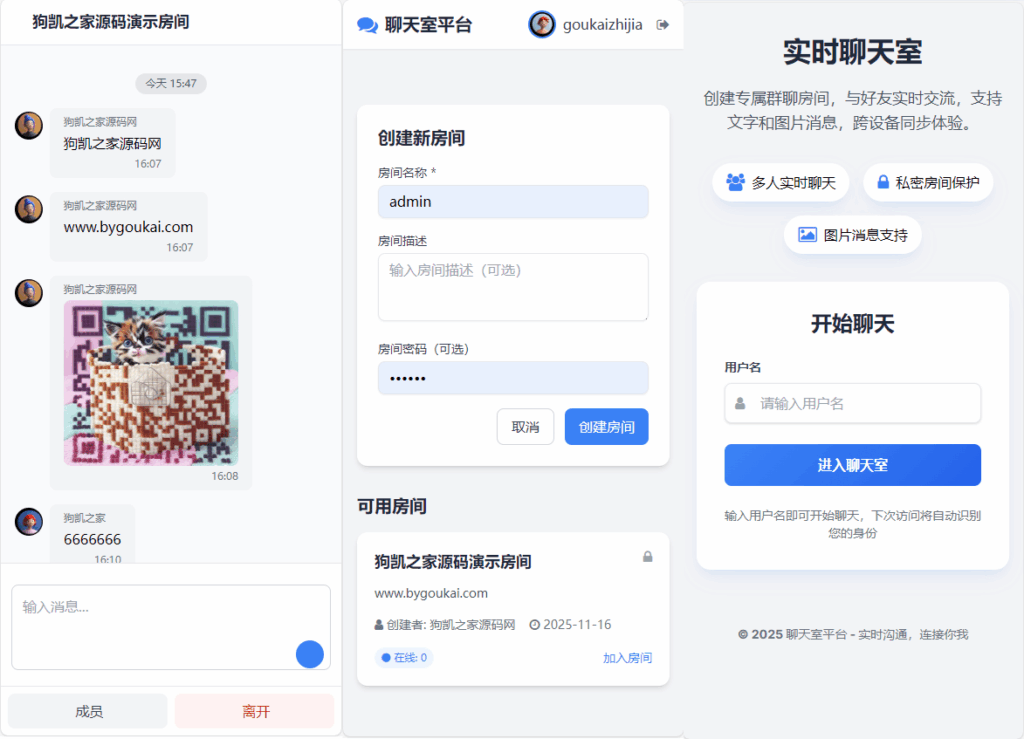
Task: Click the blue circular send button
Action: pyautogui.click(x=310, y=654)
